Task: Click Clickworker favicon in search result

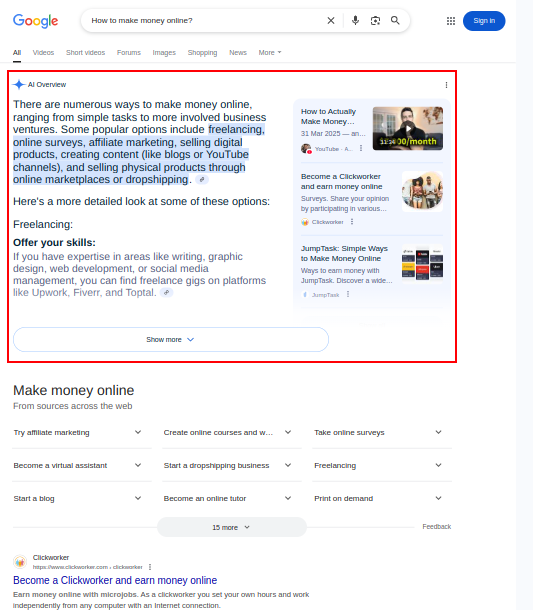Action: point(20,562)
